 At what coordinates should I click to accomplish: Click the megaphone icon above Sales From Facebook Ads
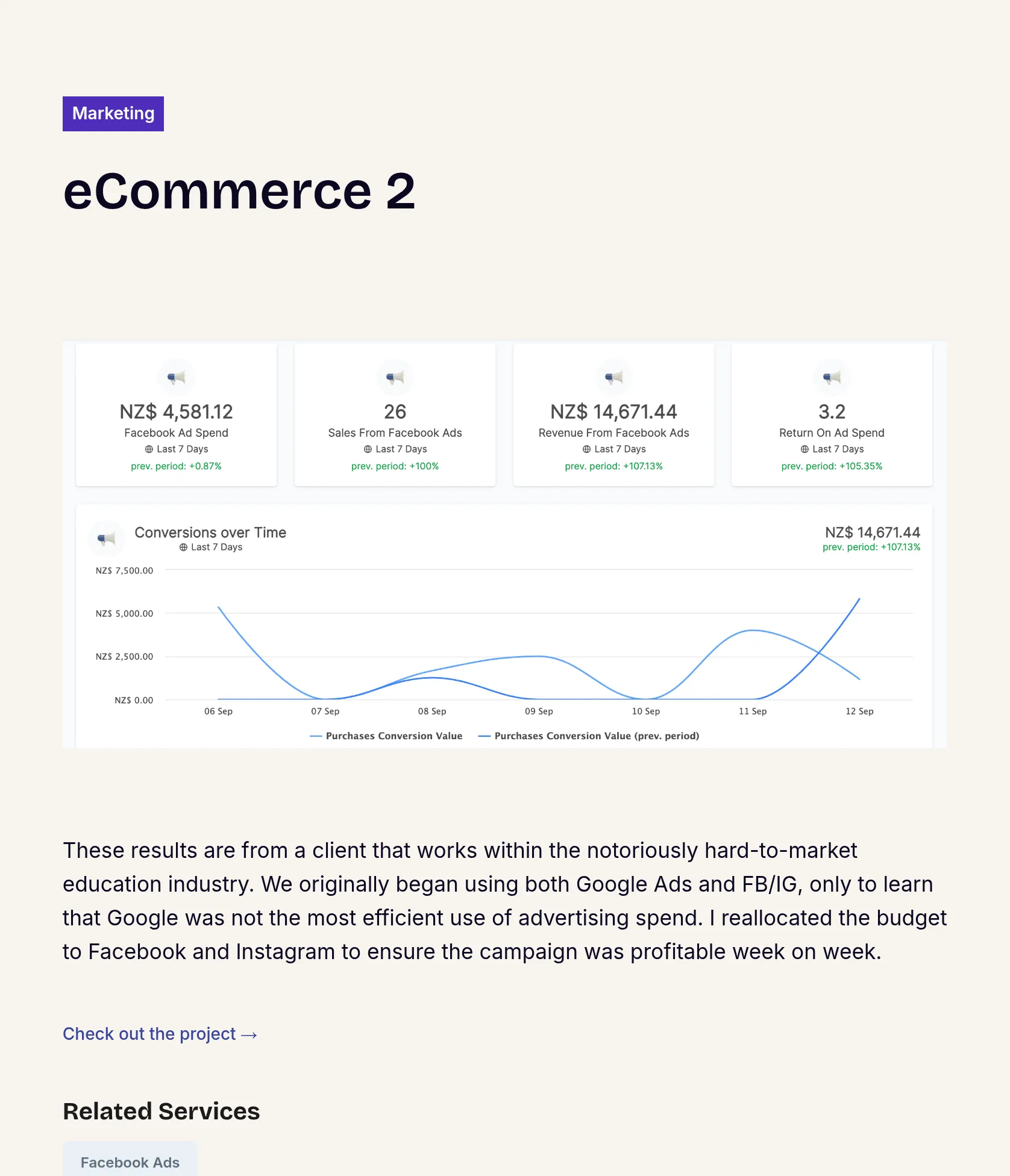tap(395, 378)
